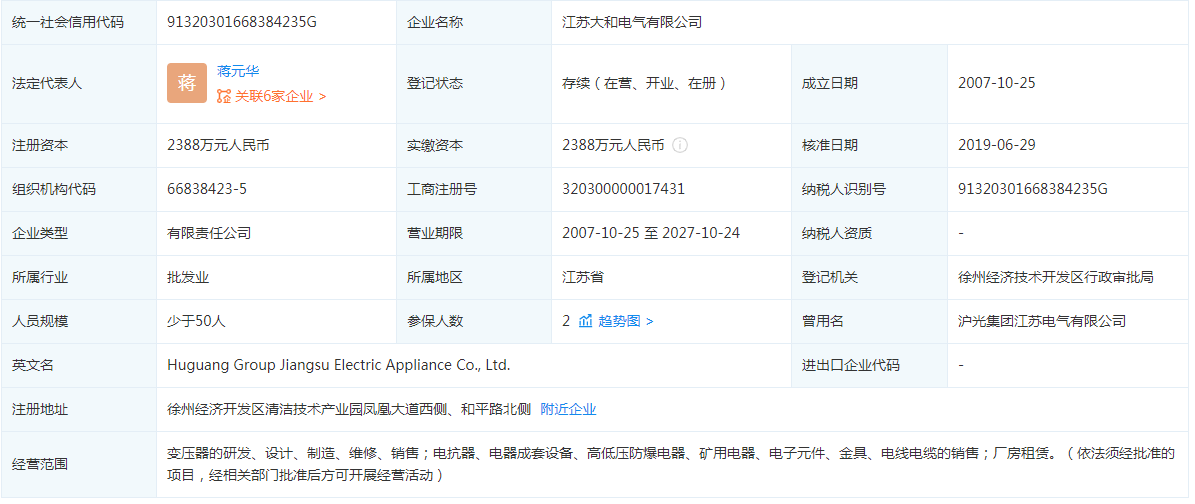
Task: Click the orange 蒋 avatar icon
Action: tap(187, 83)
